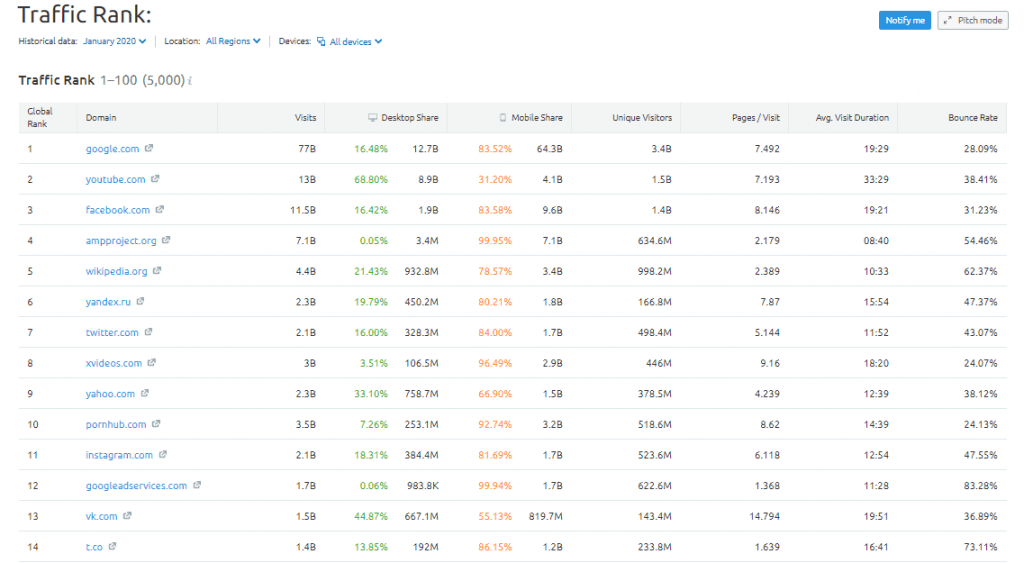
Task: Open the youtube.com domain link
Action: 116,180
